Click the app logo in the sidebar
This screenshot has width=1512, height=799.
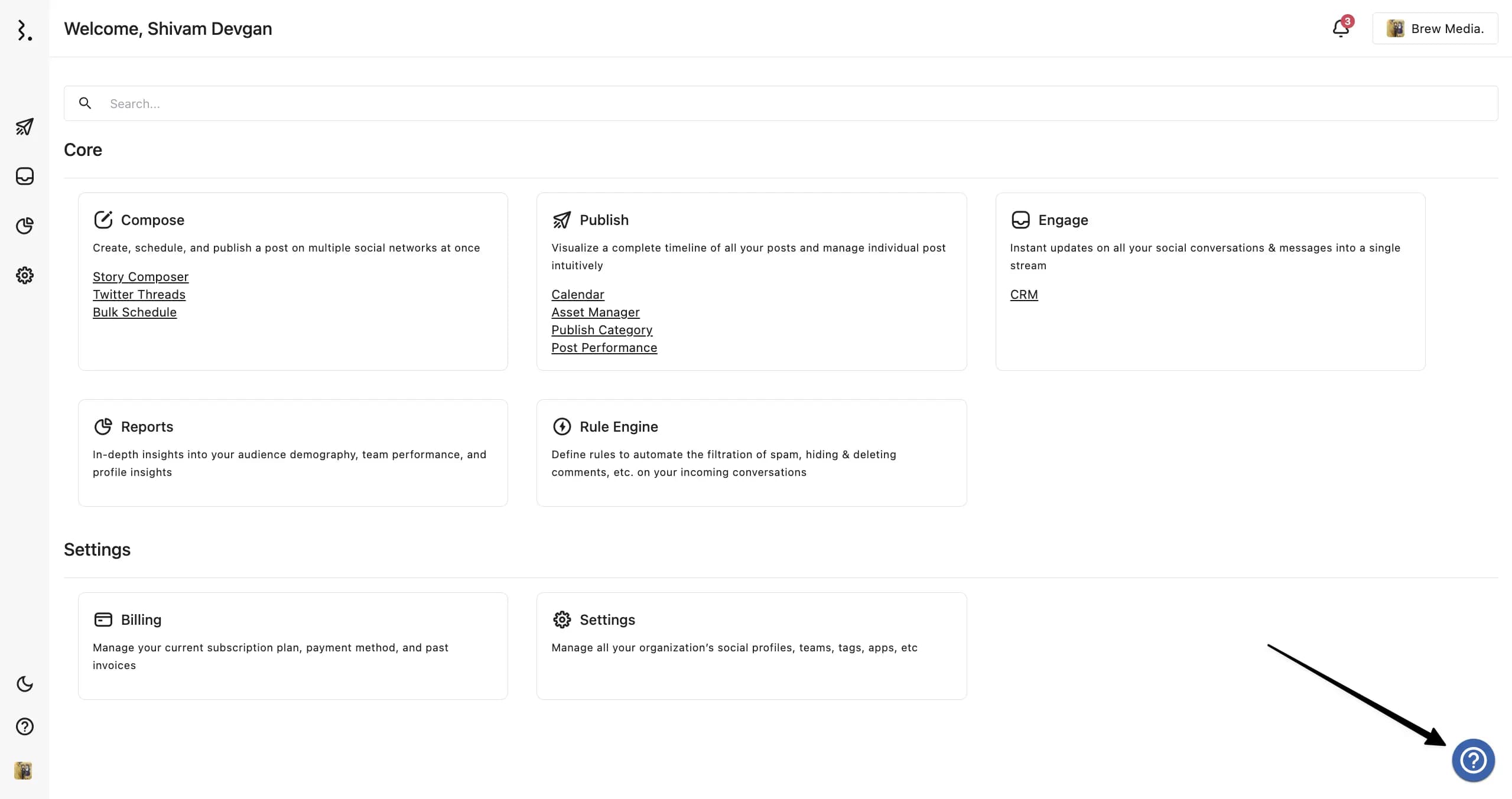click(24, 30)
